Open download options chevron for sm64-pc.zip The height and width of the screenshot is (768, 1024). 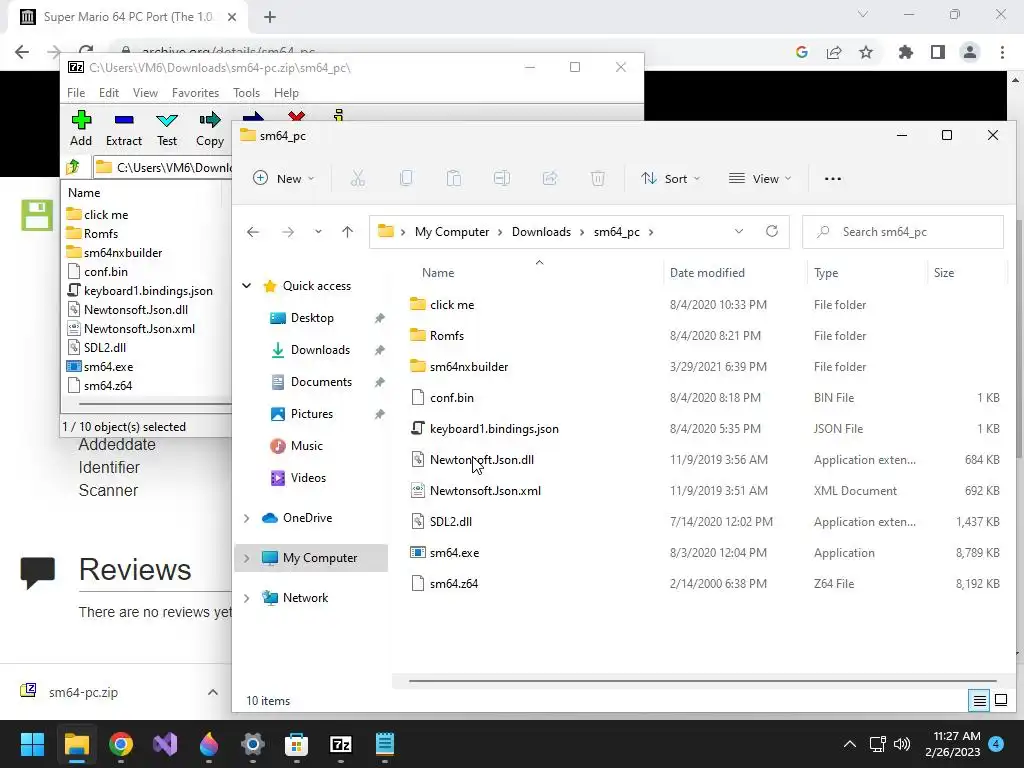(x=212, y=692)
